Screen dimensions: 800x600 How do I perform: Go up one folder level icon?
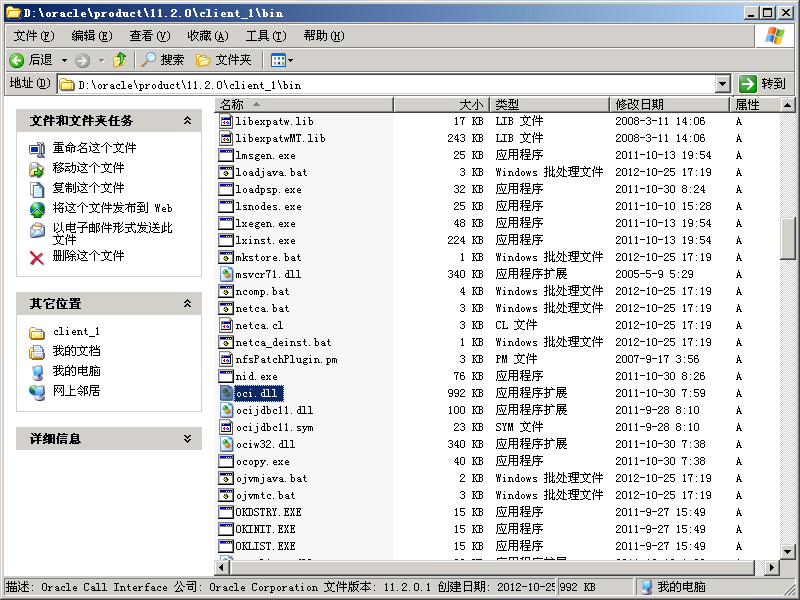(x=119, y=60)
